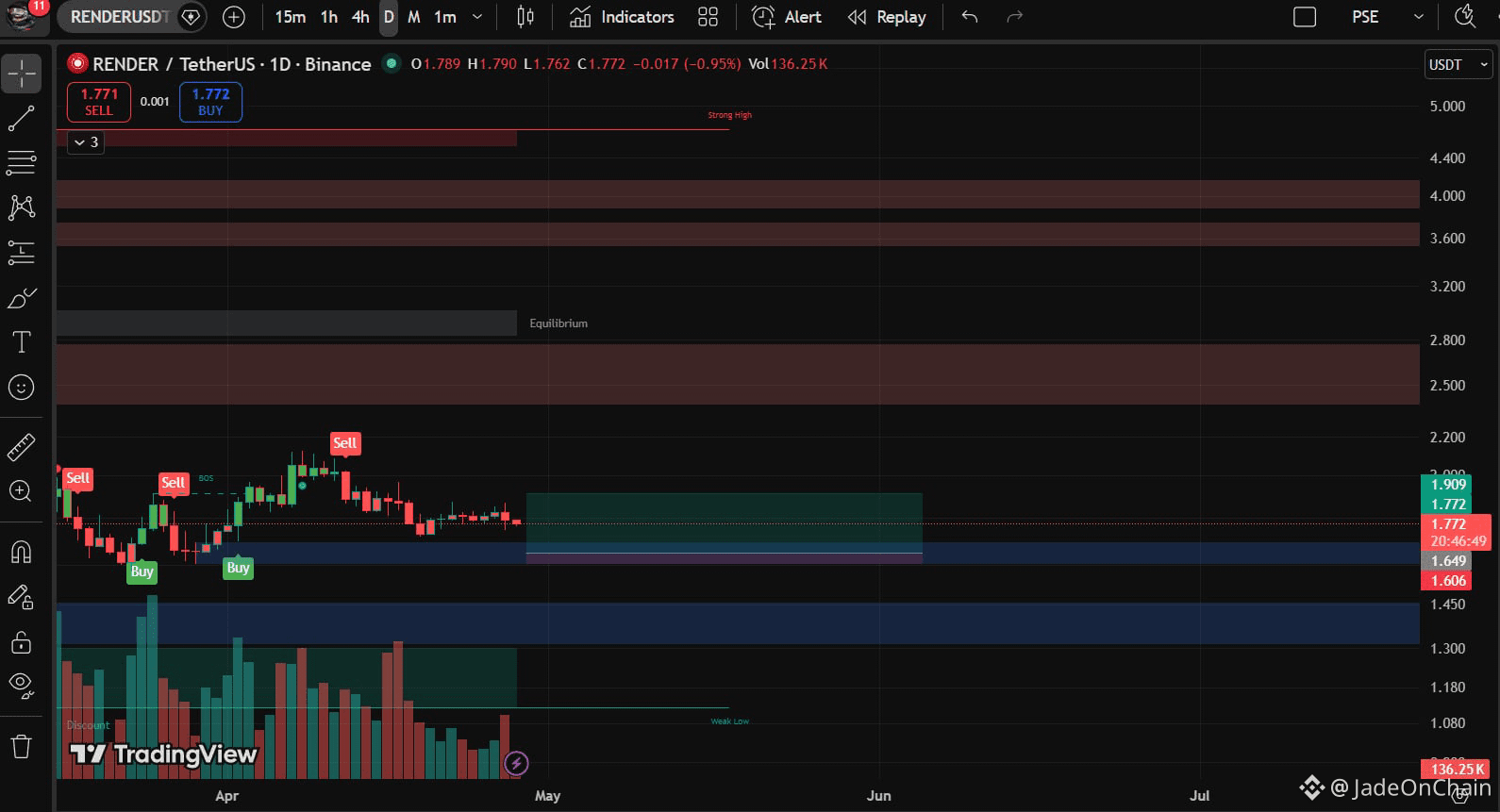Click the Jun label on the time axis
Viewport: 1500px width, 812px height.
click(878, 796)
